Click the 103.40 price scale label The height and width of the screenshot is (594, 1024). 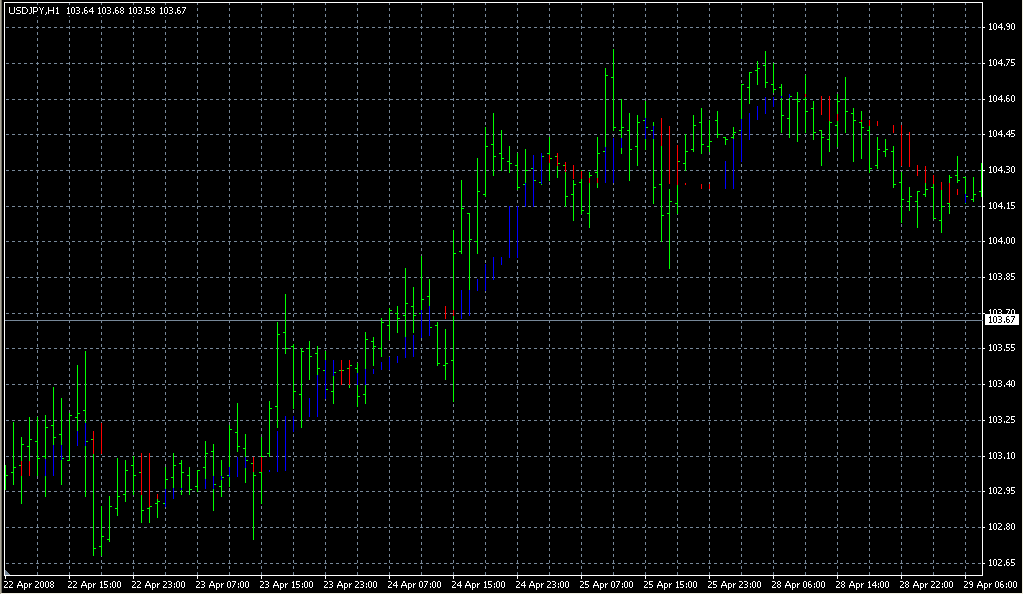(x=1001, y=384)
